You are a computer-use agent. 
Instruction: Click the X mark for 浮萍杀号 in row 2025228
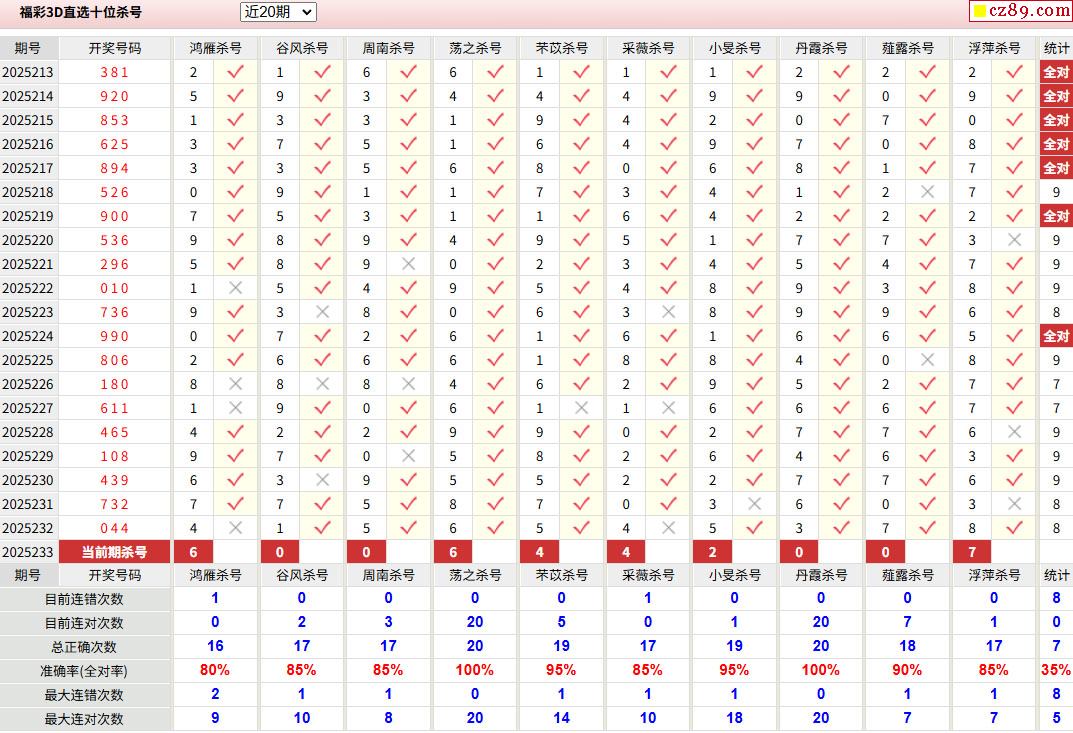(1015, 432)
